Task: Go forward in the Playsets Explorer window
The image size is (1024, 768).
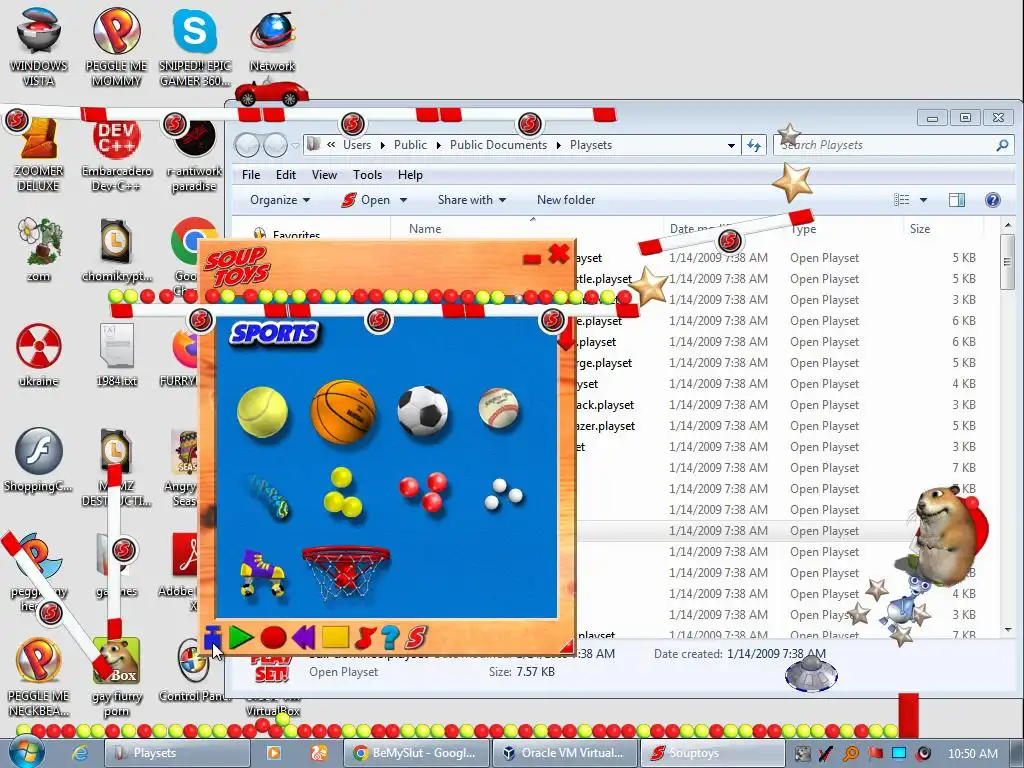Action: (275, 145)
